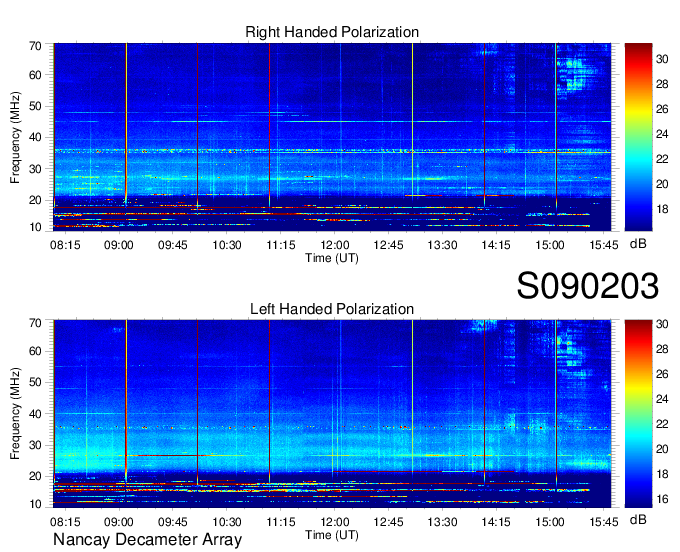Click the "Time (UT)" label under the Left Handed plot

(x=332, y=535)
